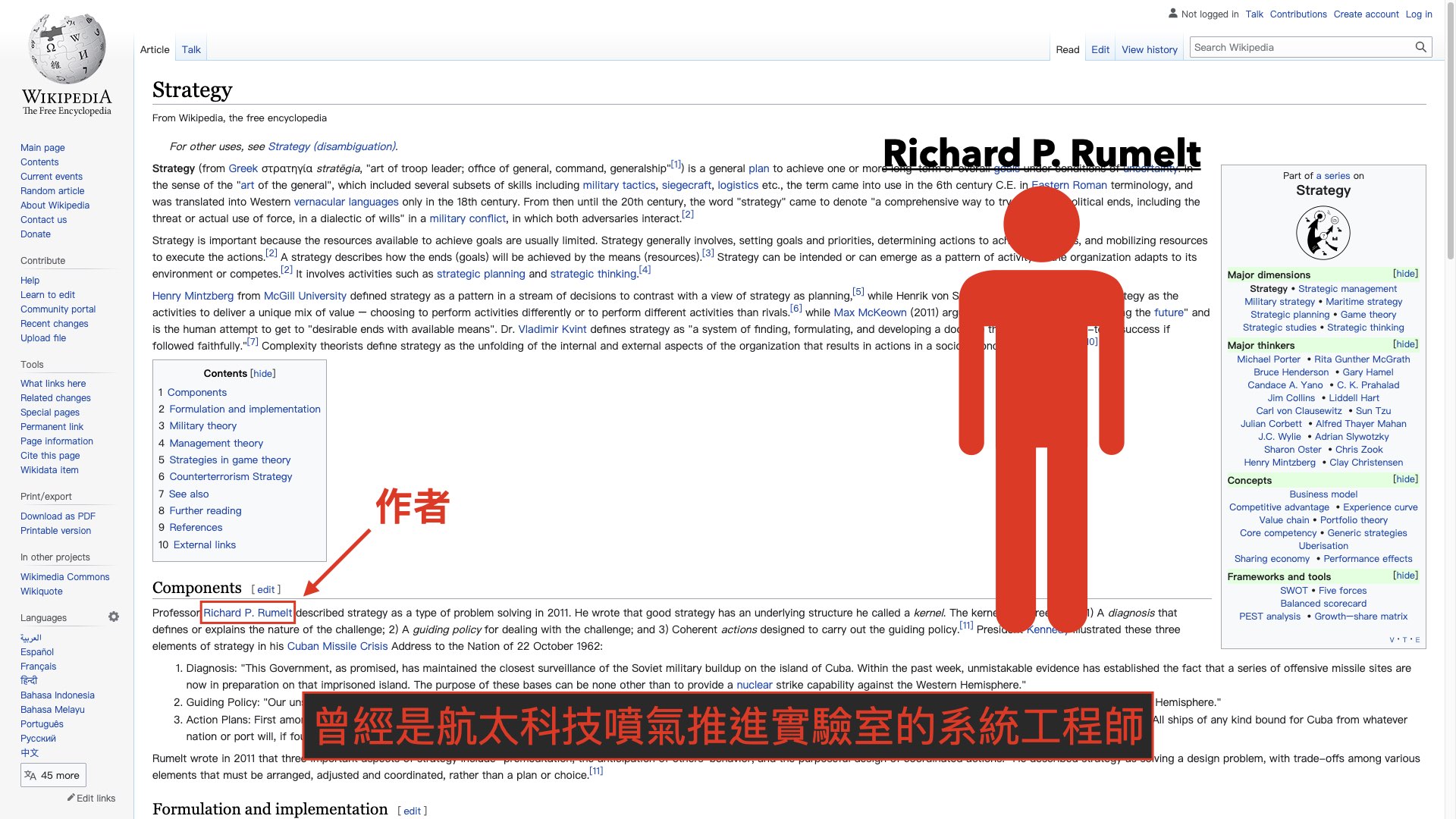Viewport: 1456px width, 819px height.
Task: Click Download as PDF link
Action: pos(58,516)
